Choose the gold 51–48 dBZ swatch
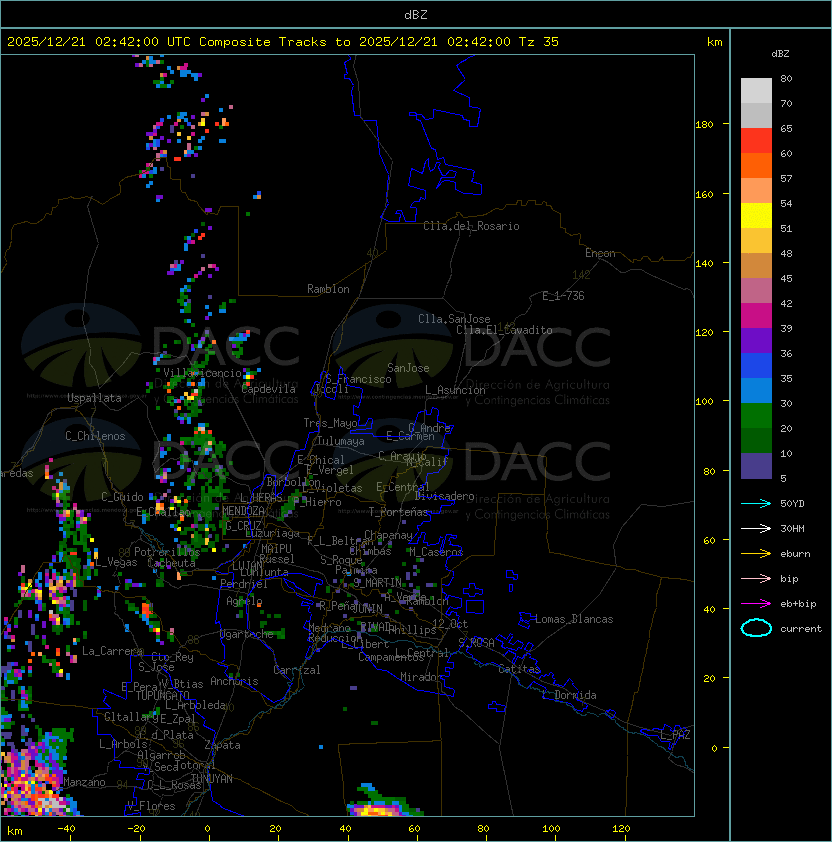This screenshot has width=832, height=842. pos(756,241)
